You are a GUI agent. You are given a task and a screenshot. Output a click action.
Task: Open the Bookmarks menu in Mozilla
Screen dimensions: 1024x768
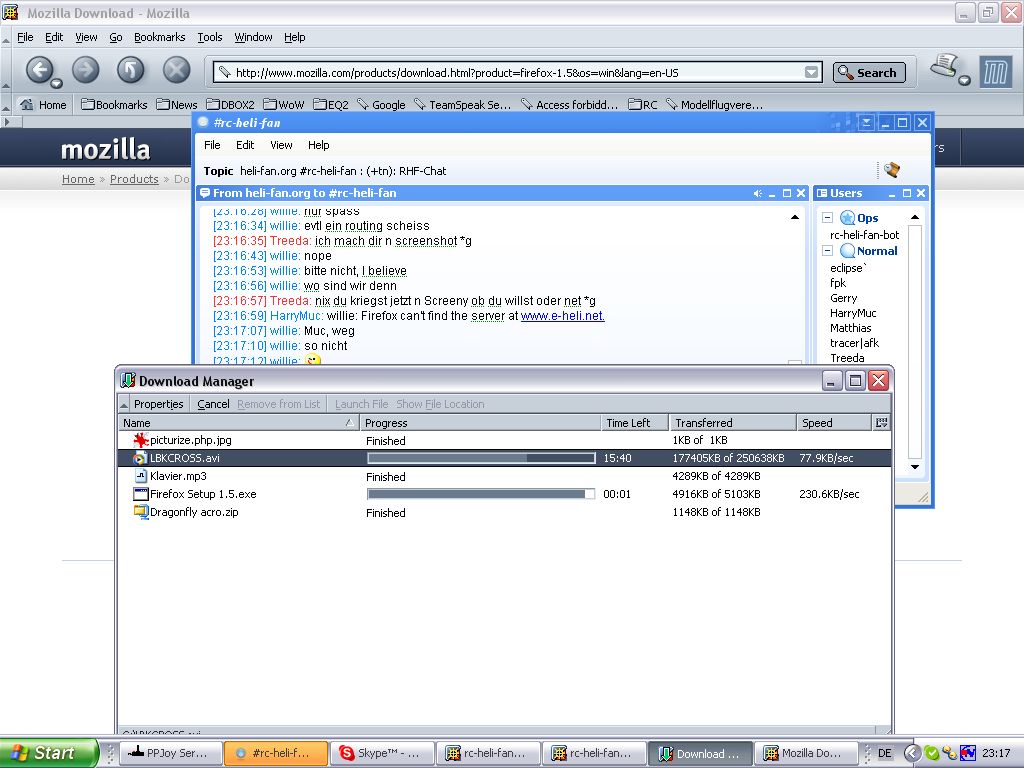click(x=159, y=37)
